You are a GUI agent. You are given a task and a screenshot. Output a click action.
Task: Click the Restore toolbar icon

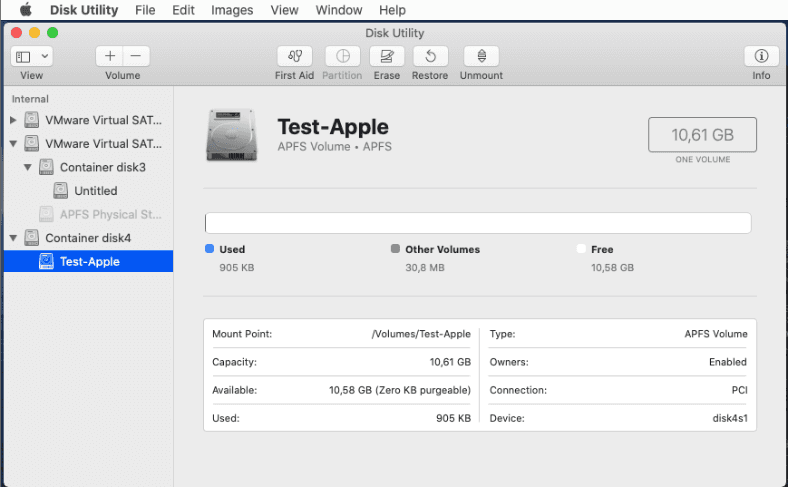pos(430,56)
